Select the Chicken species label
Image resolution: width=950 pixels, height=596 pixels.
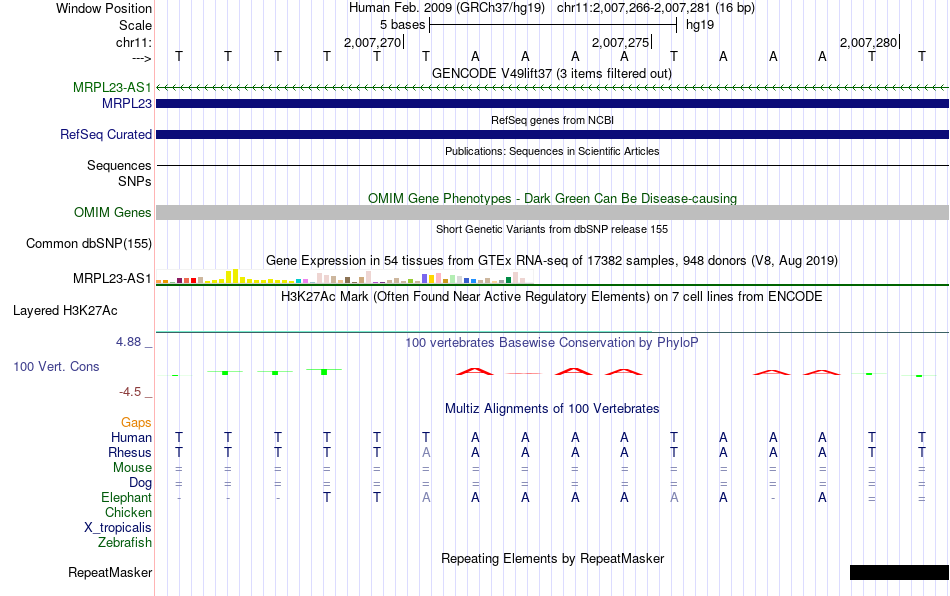coord(128,512)
